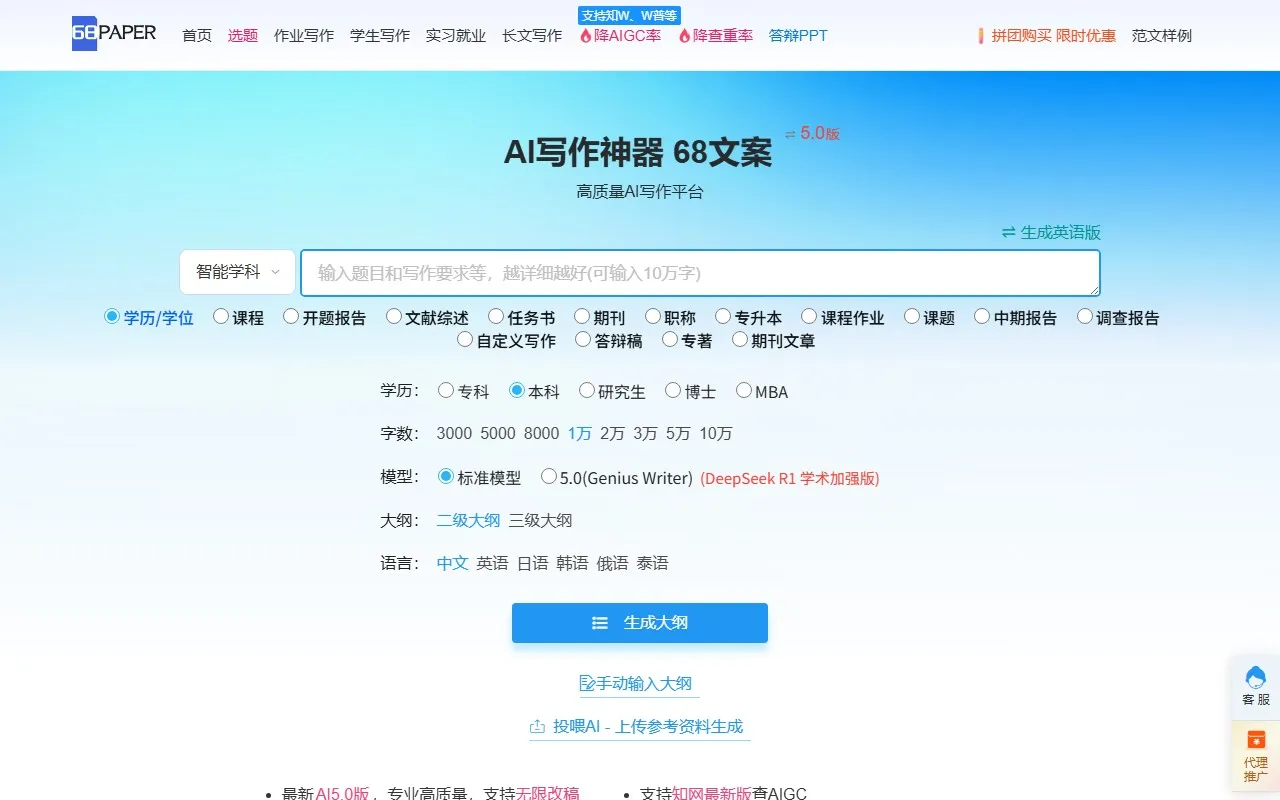Open the 智能学科 subject dropdown
The height and width of the screenshot is (800, 1280).
[x=237, y=272]
